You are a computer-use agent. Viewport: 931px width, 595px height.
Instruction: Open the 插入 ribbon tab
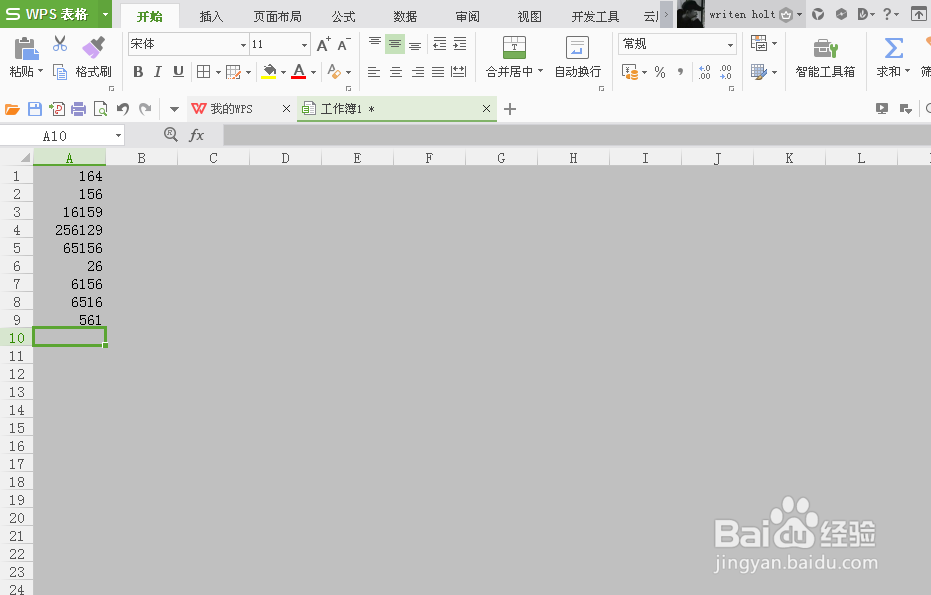pyautogui.click(x=211, y=16)
